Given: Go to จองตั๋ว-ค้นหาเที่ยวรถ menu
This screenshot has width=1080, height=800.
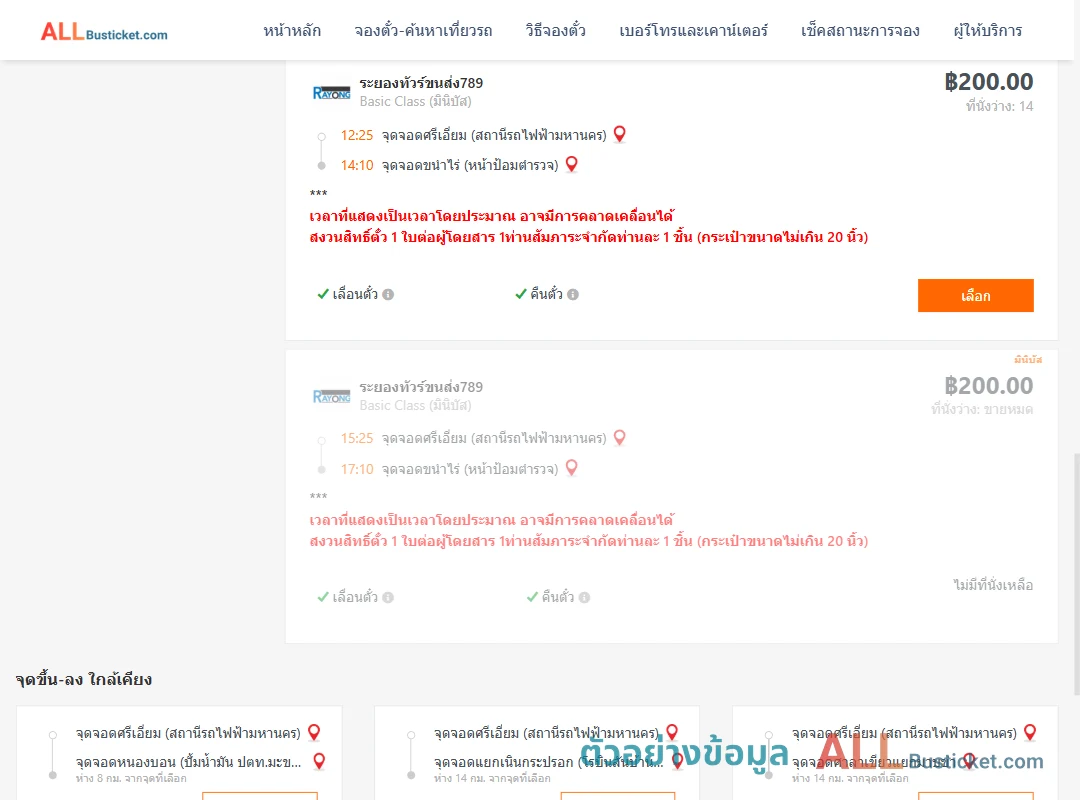Looking at the screenshot, I should (x=424, y=30).
